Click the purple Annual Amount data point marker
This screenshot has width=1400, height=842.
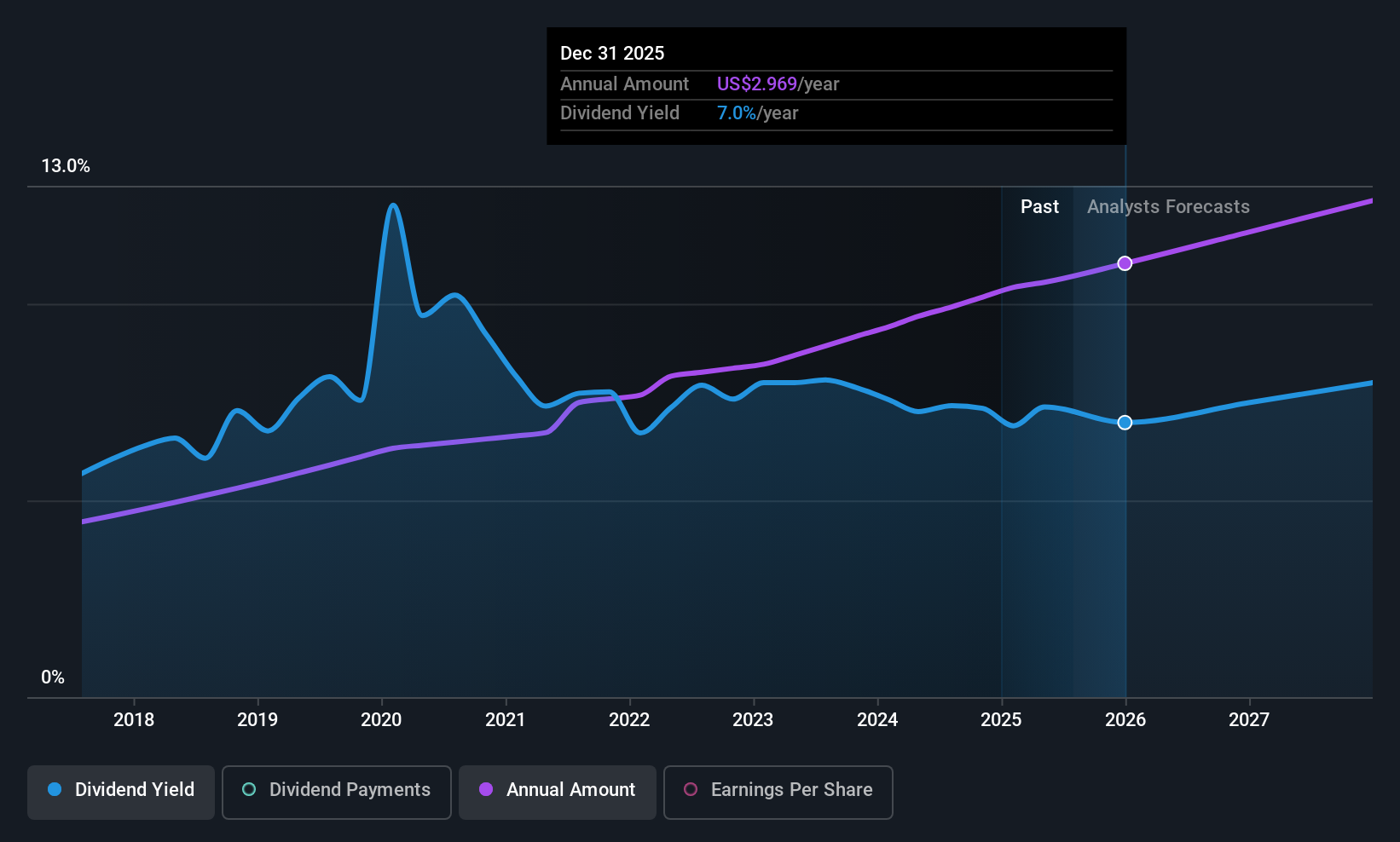click(1125, 263)
